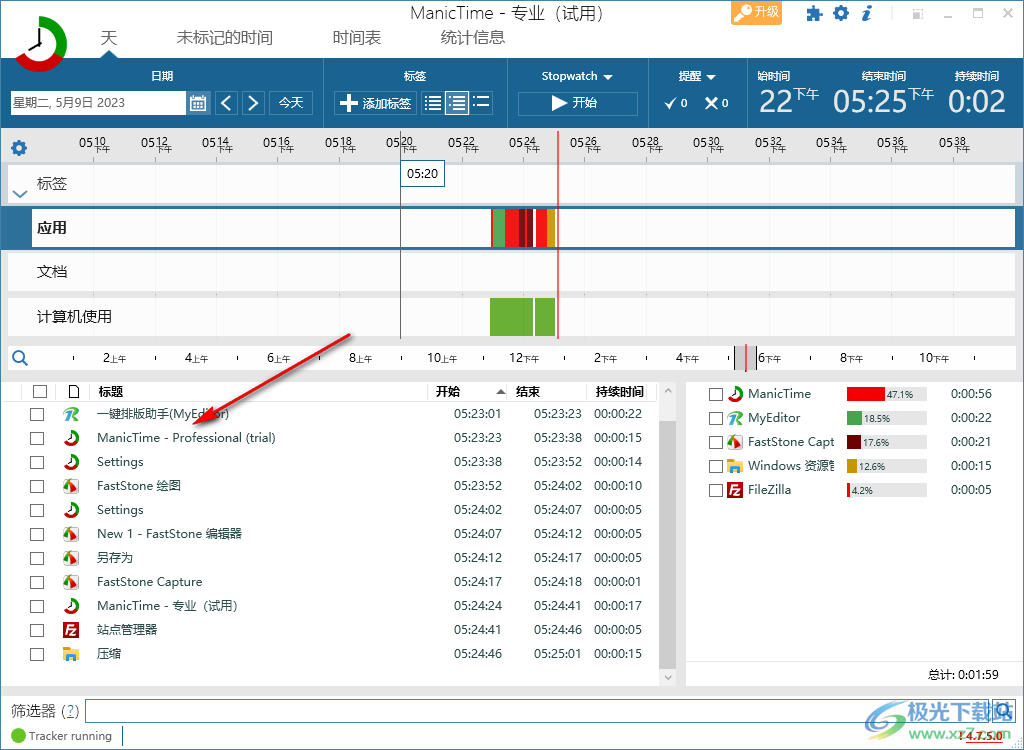This screenshot has width=1024, height=750.
Task: Click the ManicTime clock logo
Action: [39, 44]
